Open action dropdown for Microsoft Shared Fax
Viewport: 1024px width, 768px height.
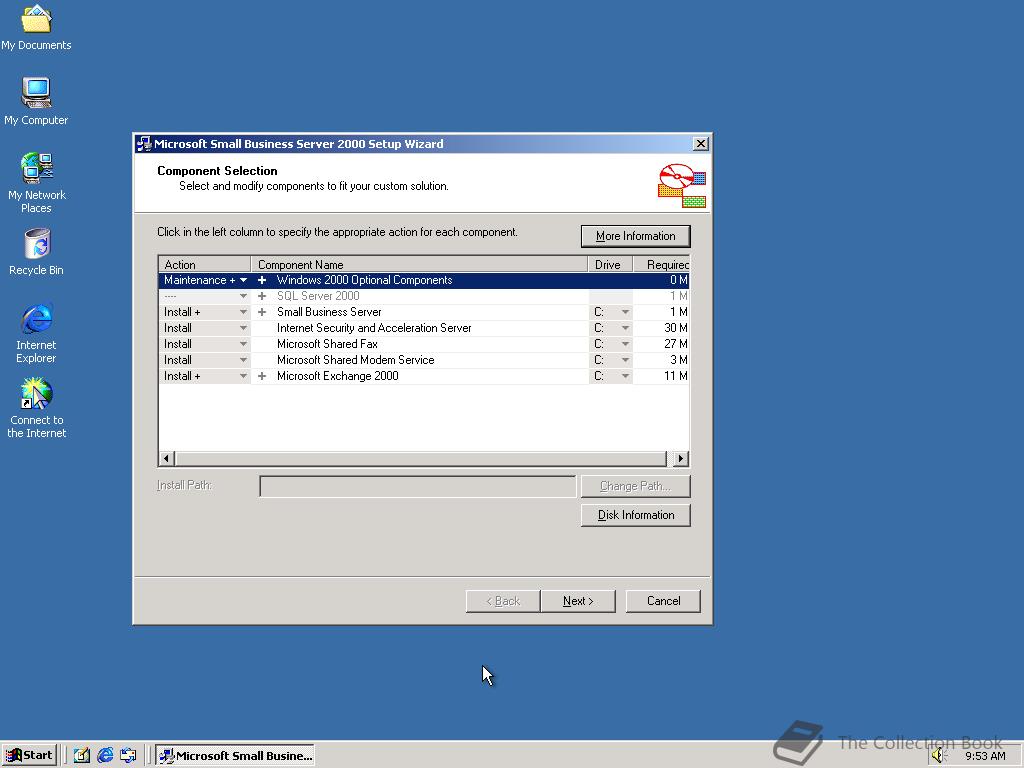pos(243,344)
